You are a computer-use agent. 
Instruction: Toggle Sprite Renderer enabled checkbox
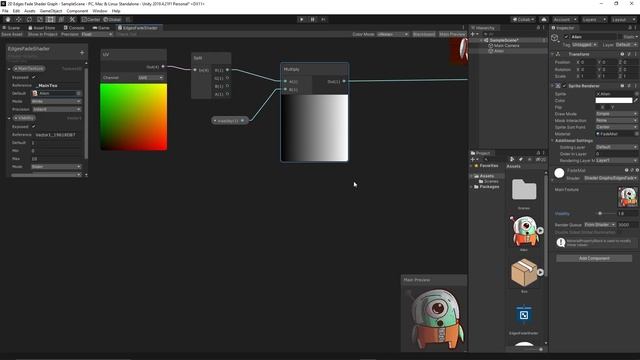tap(564, 86)
